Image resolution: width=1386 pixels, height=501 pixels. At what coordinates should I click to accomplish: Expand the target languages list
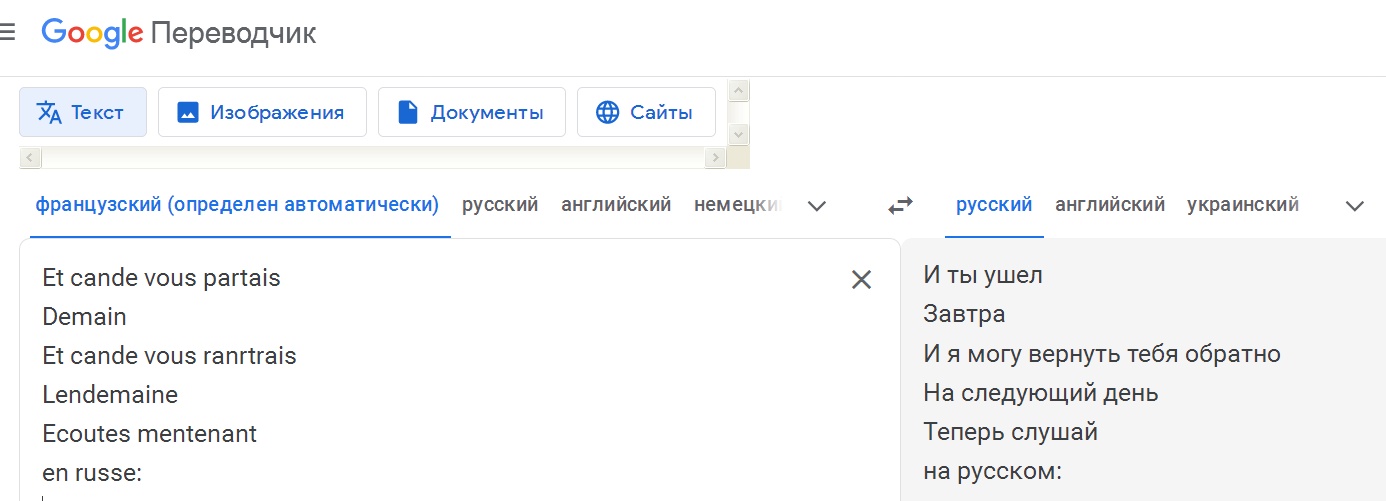click(1355, 206)
